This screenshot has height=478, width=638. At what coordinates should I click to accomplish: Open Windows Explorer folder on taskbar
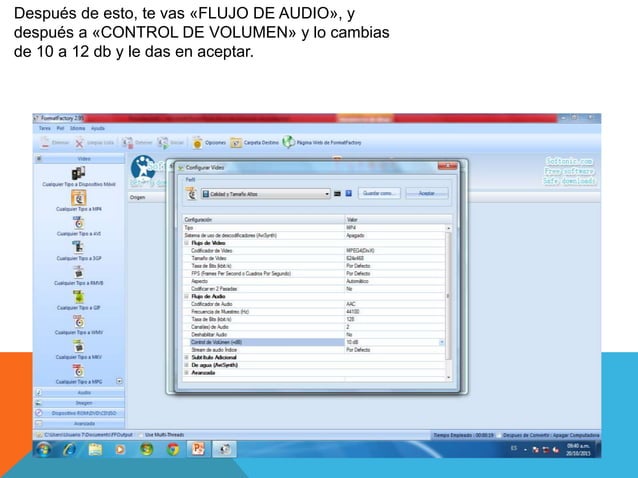tap(95, 449)
